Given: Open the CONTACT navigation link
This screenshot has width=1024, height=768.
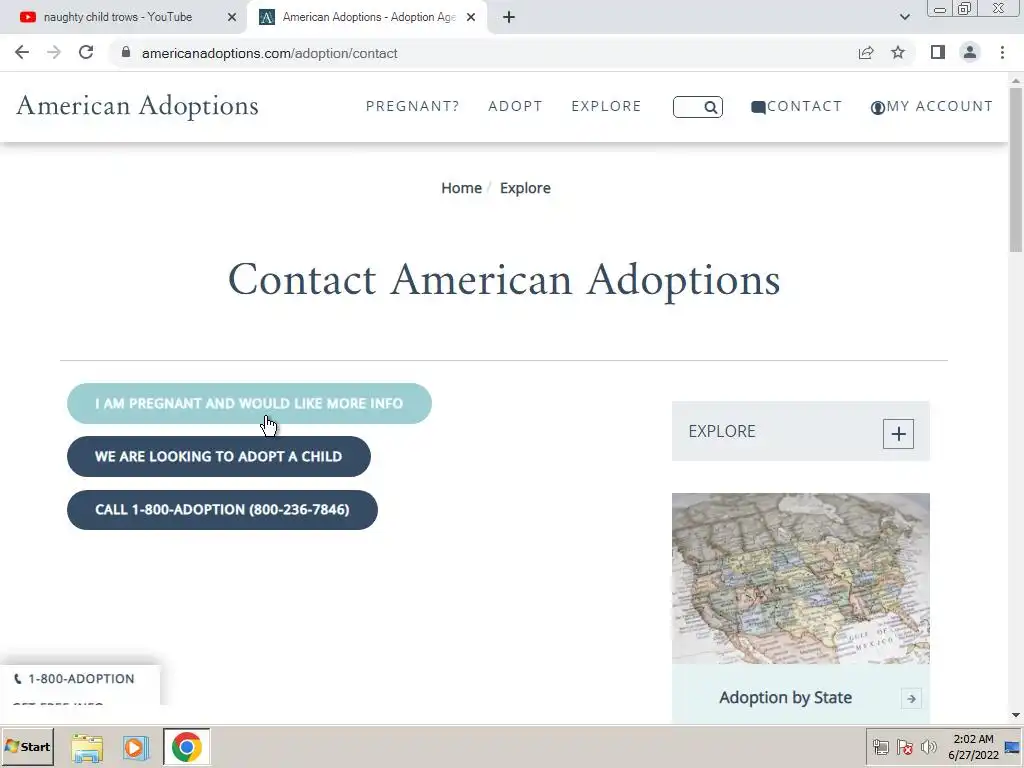Looking at the screenshot, I should click(797, 106).
